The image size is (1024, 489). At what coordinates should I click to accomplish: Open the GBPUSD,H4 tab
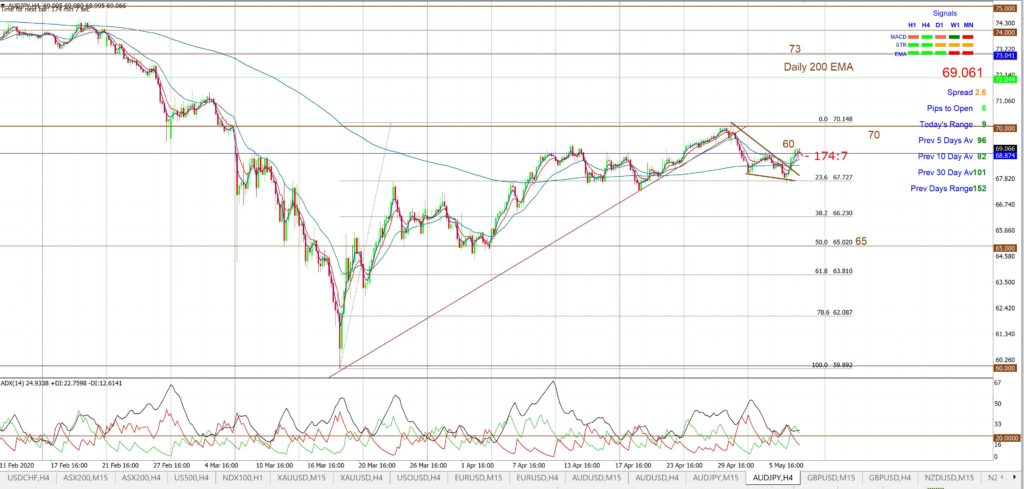coord(891,478)
